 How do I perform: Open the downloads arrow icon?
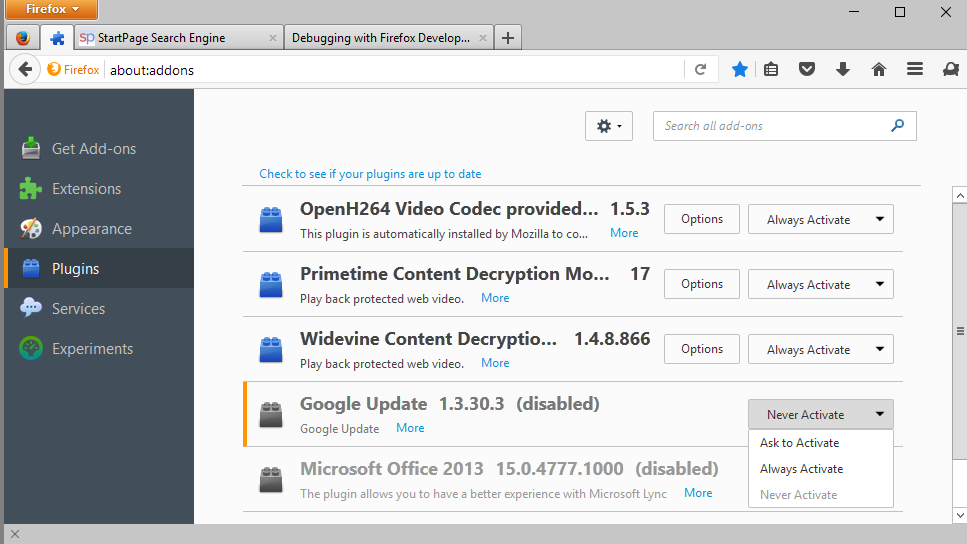[843, 69]
